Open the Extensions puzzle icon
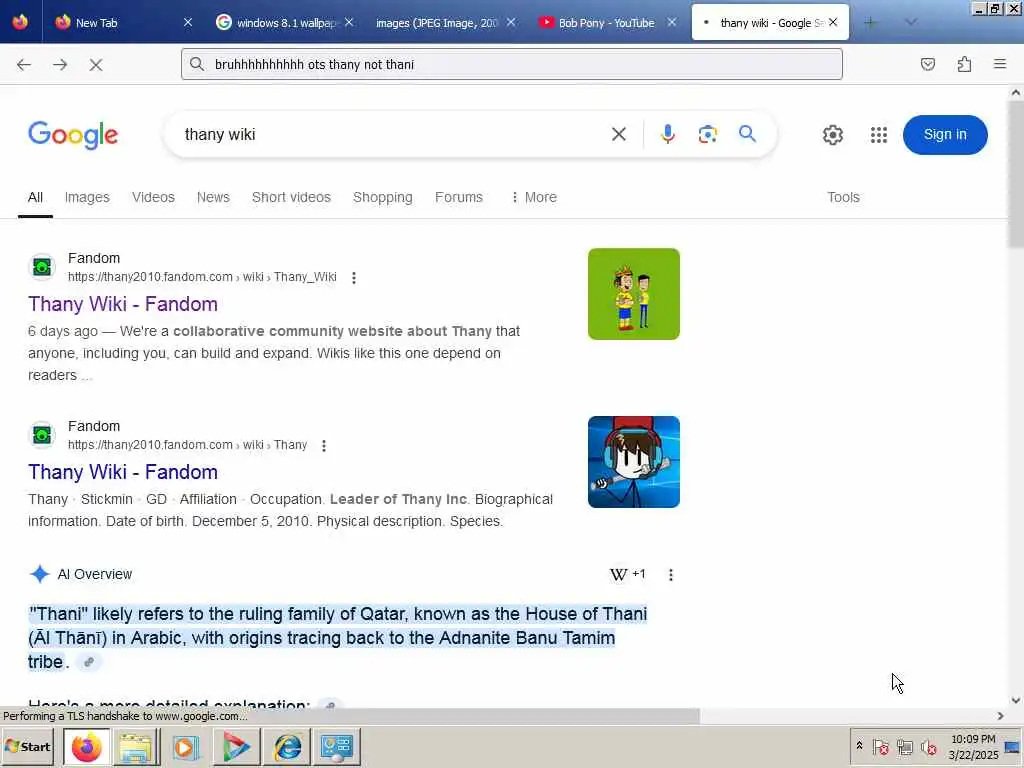The image size is (1024, 768). 964,64
